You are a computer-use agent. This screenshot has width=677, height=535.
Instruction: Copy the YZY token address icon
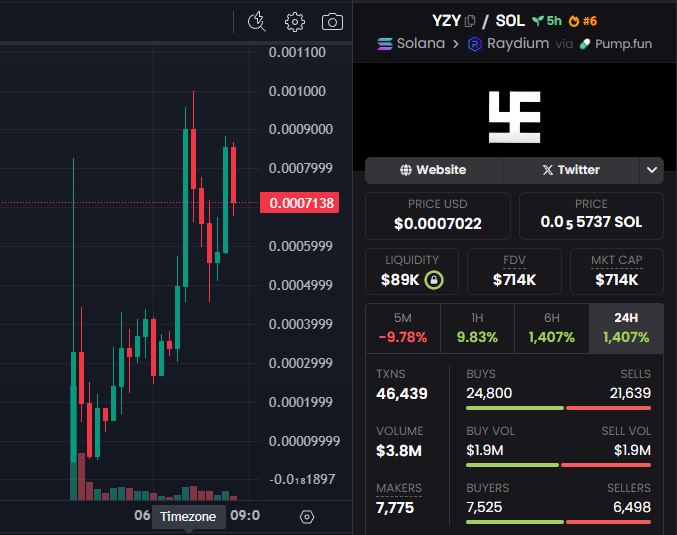coord(470,21)
